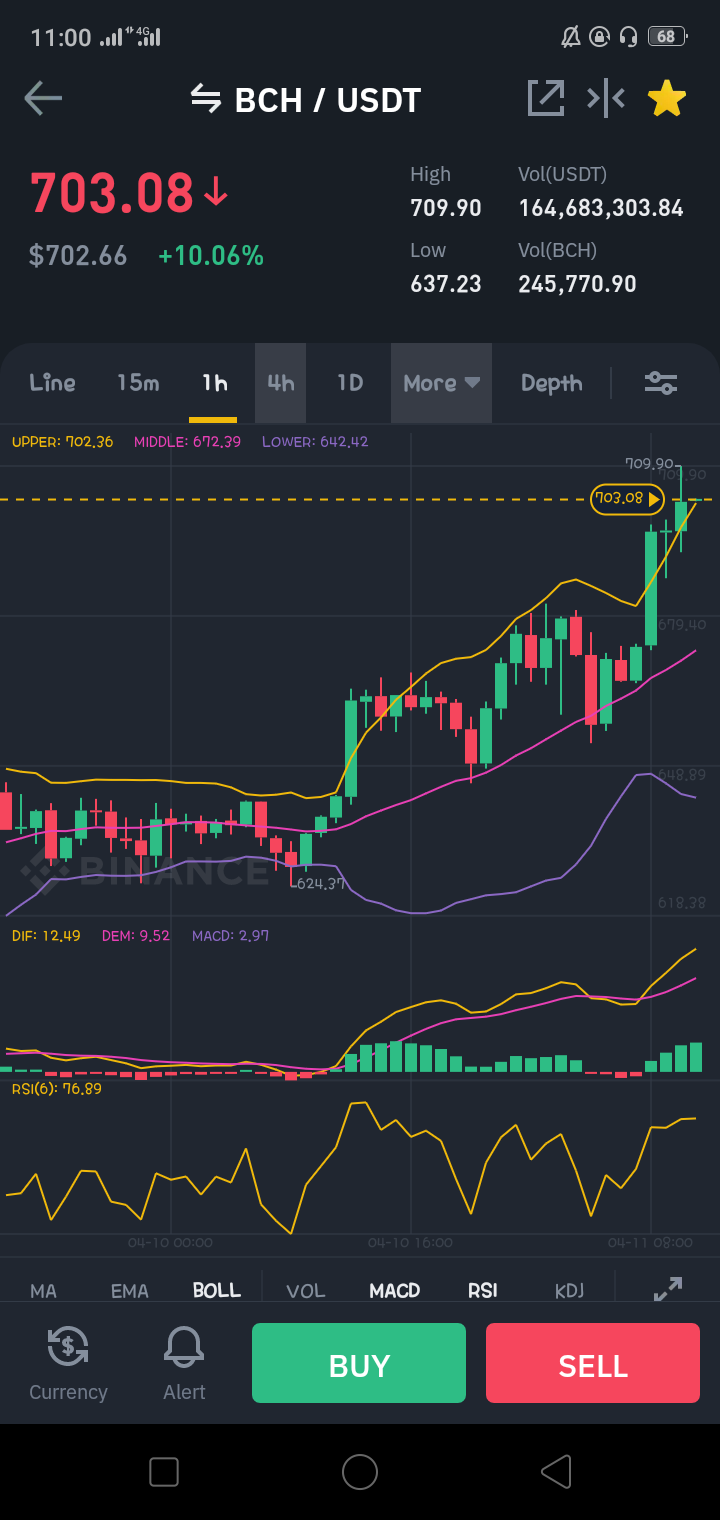720x1520 pixels.
Task: Switch to the 1D interval
Action: click(x=350, y=383)
